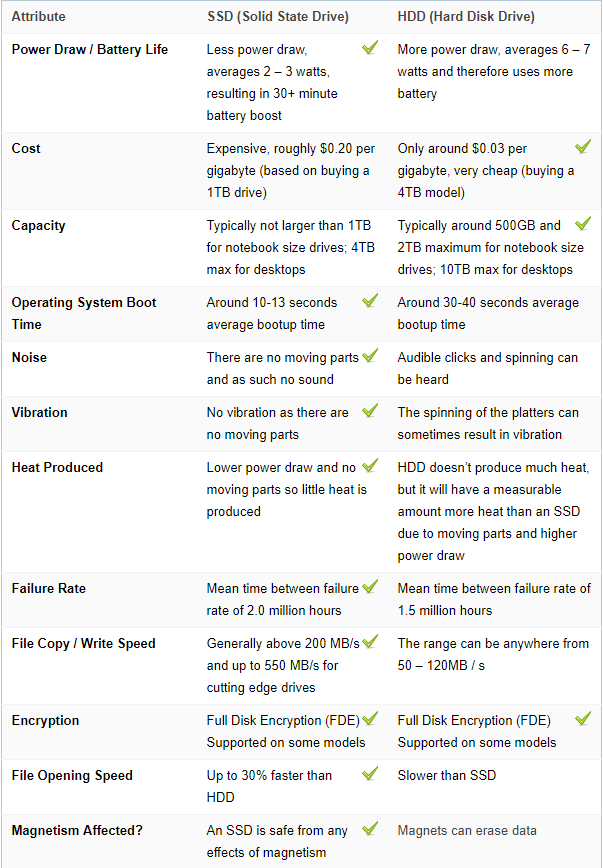
Task: Click the SSD Heat Produced checkmark
Action: 370,465
